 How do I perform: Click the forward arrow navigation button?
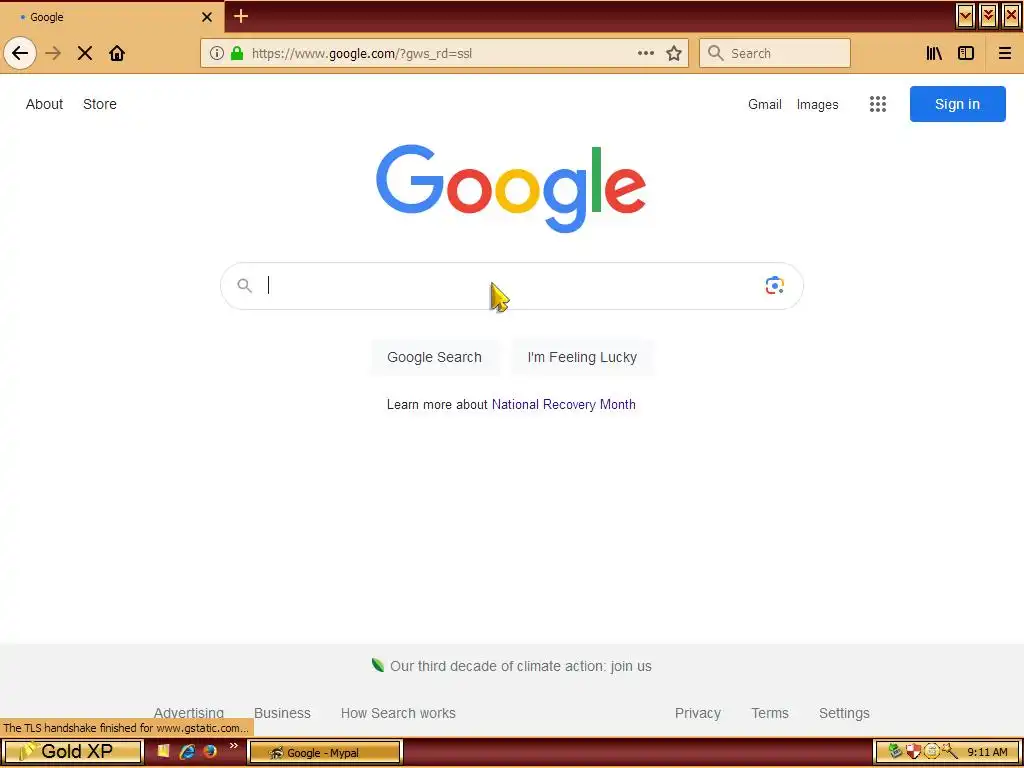pyautogui.click(x=54, y=54)
